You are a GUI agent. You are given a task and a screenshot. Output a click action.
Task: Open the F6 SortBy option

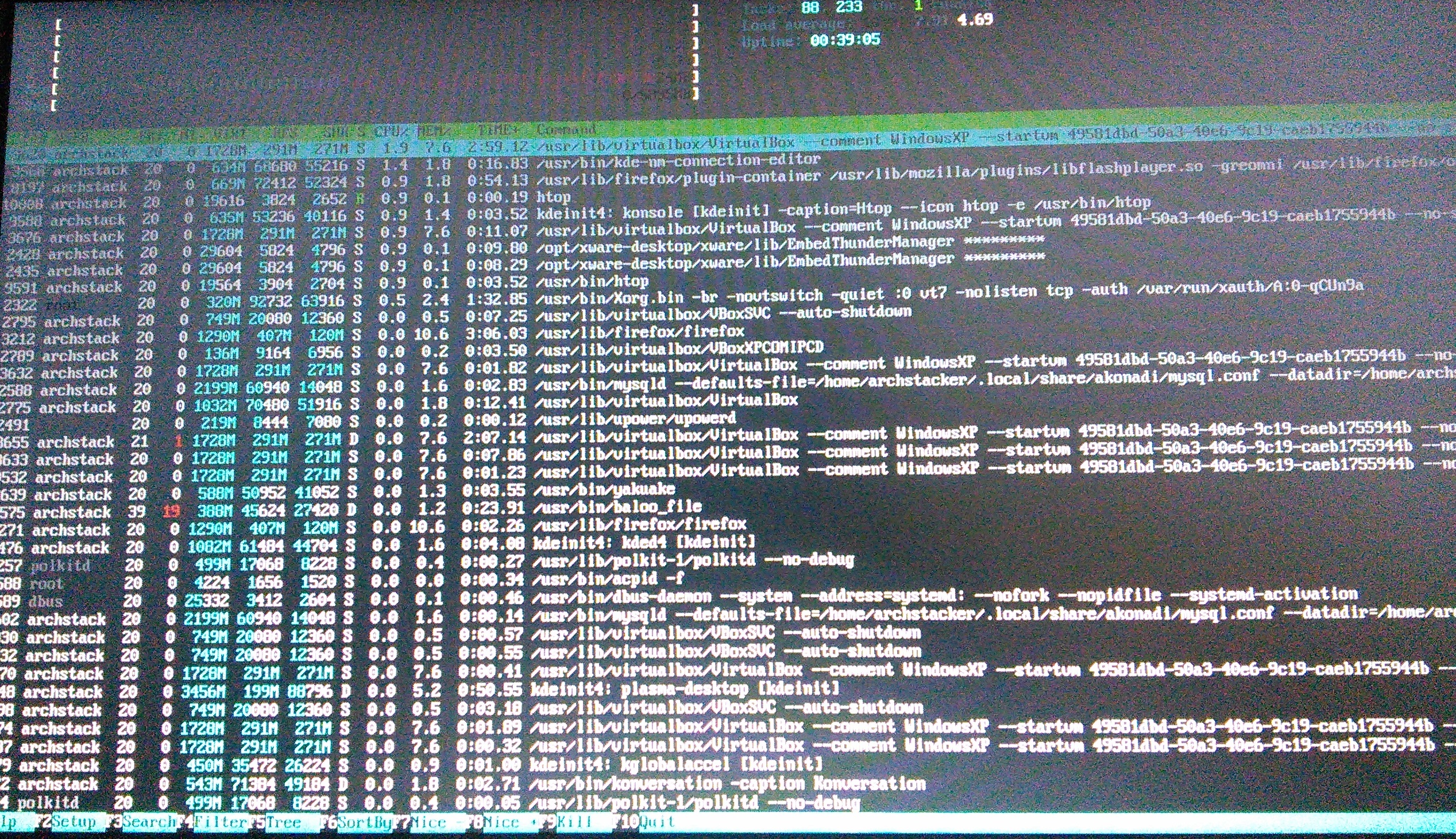(x=357, y=822)
